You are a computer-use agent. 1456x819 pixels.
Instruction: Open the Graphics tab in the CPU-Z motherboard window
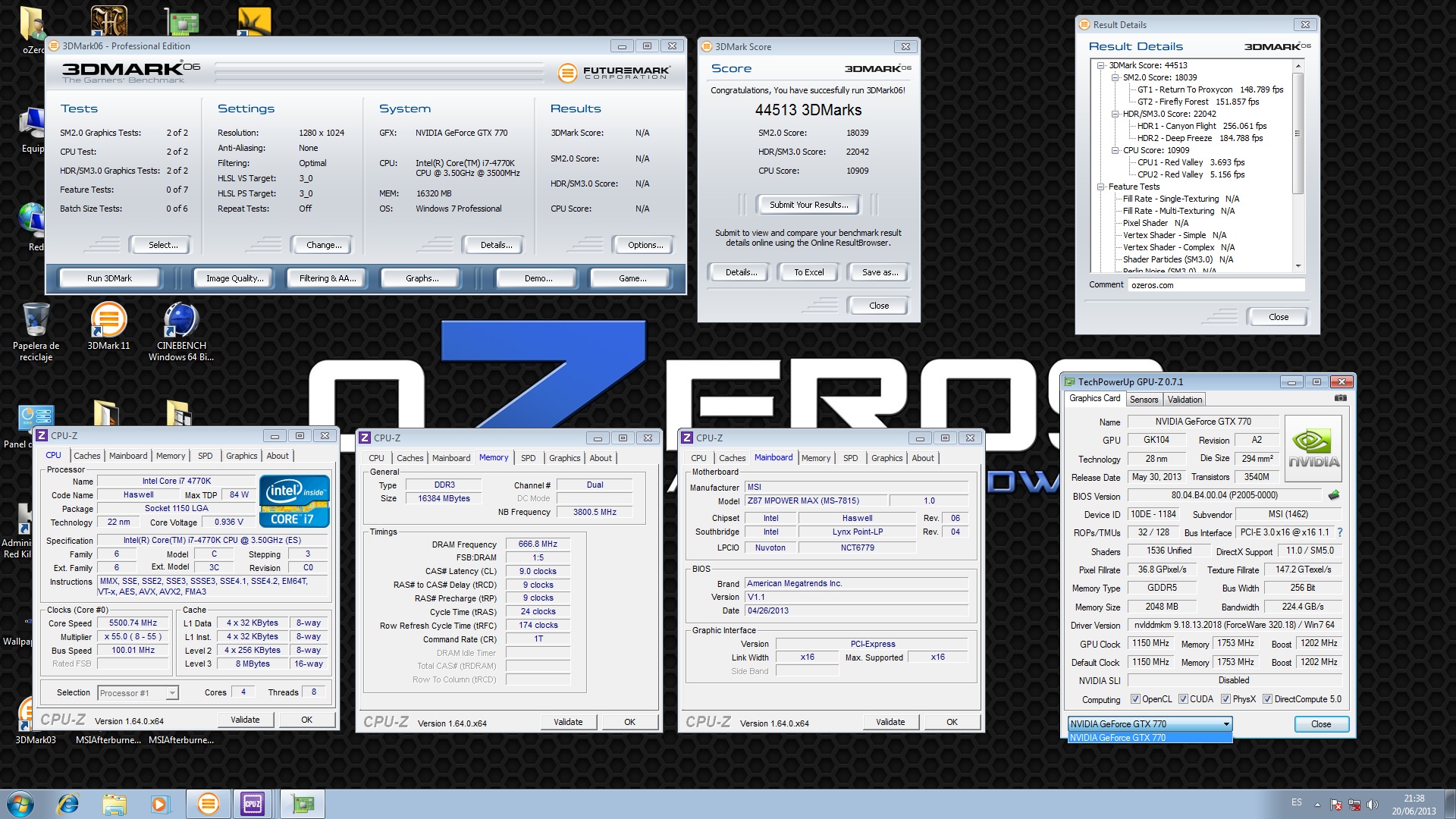click(x=886, y=458)
